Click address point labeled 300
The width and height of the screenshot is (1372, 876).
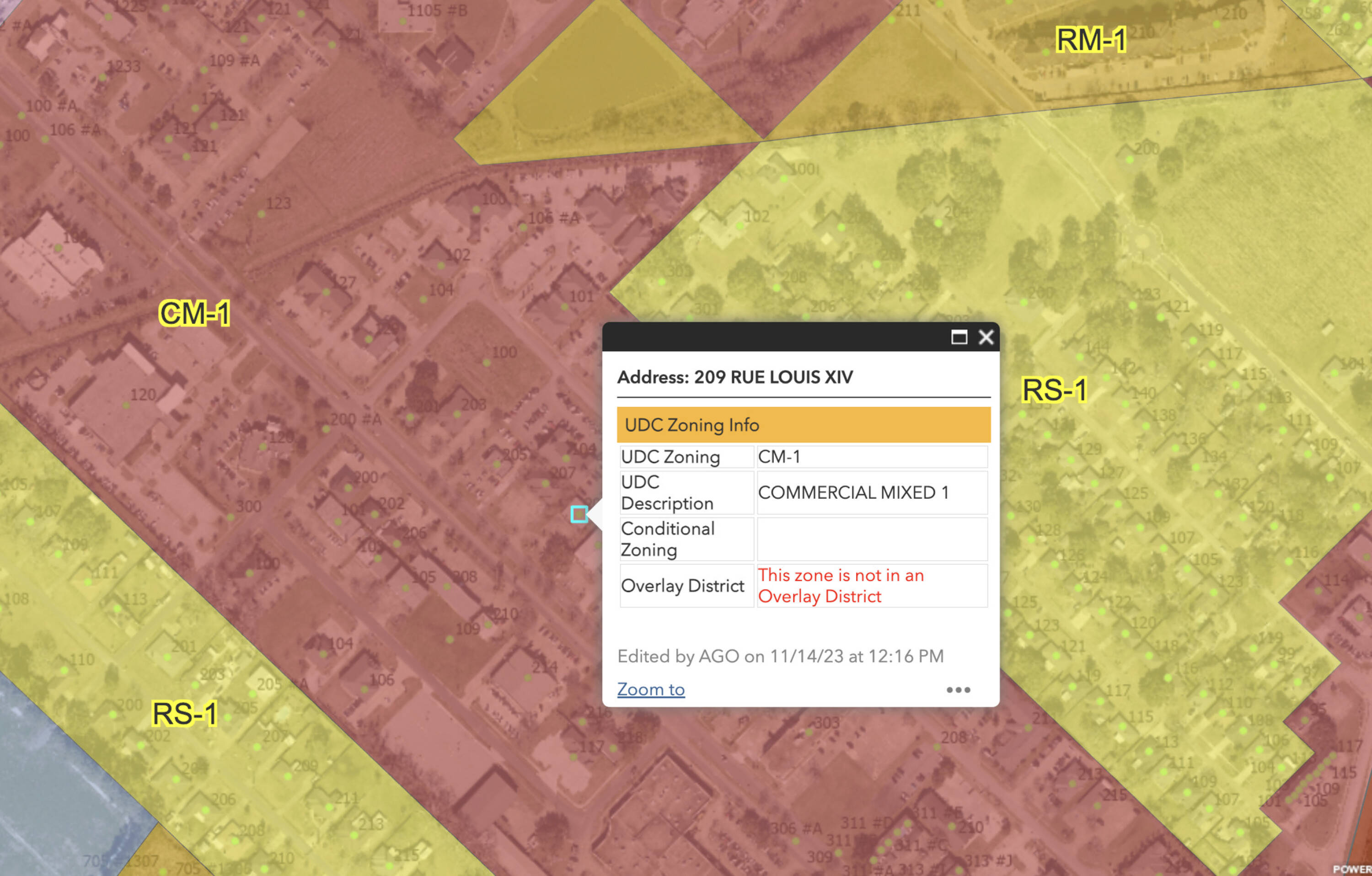[231, 517]
